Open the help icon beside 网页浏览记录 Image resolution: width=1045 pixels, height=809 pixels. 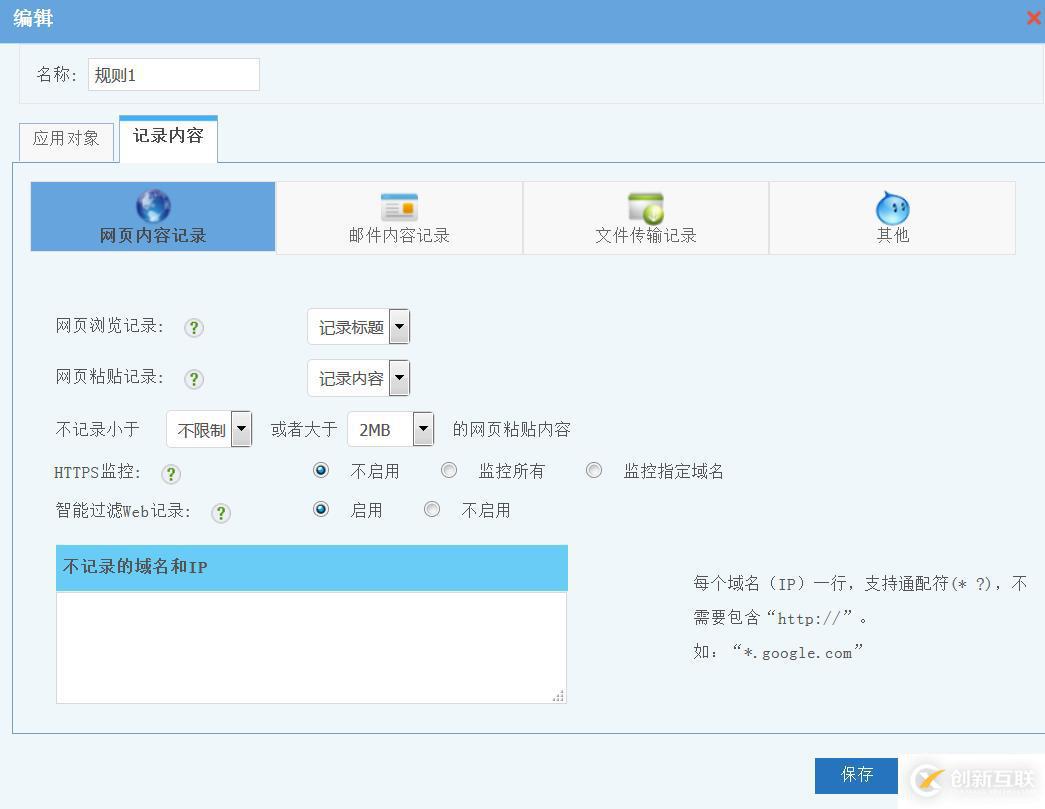(193, 327)
